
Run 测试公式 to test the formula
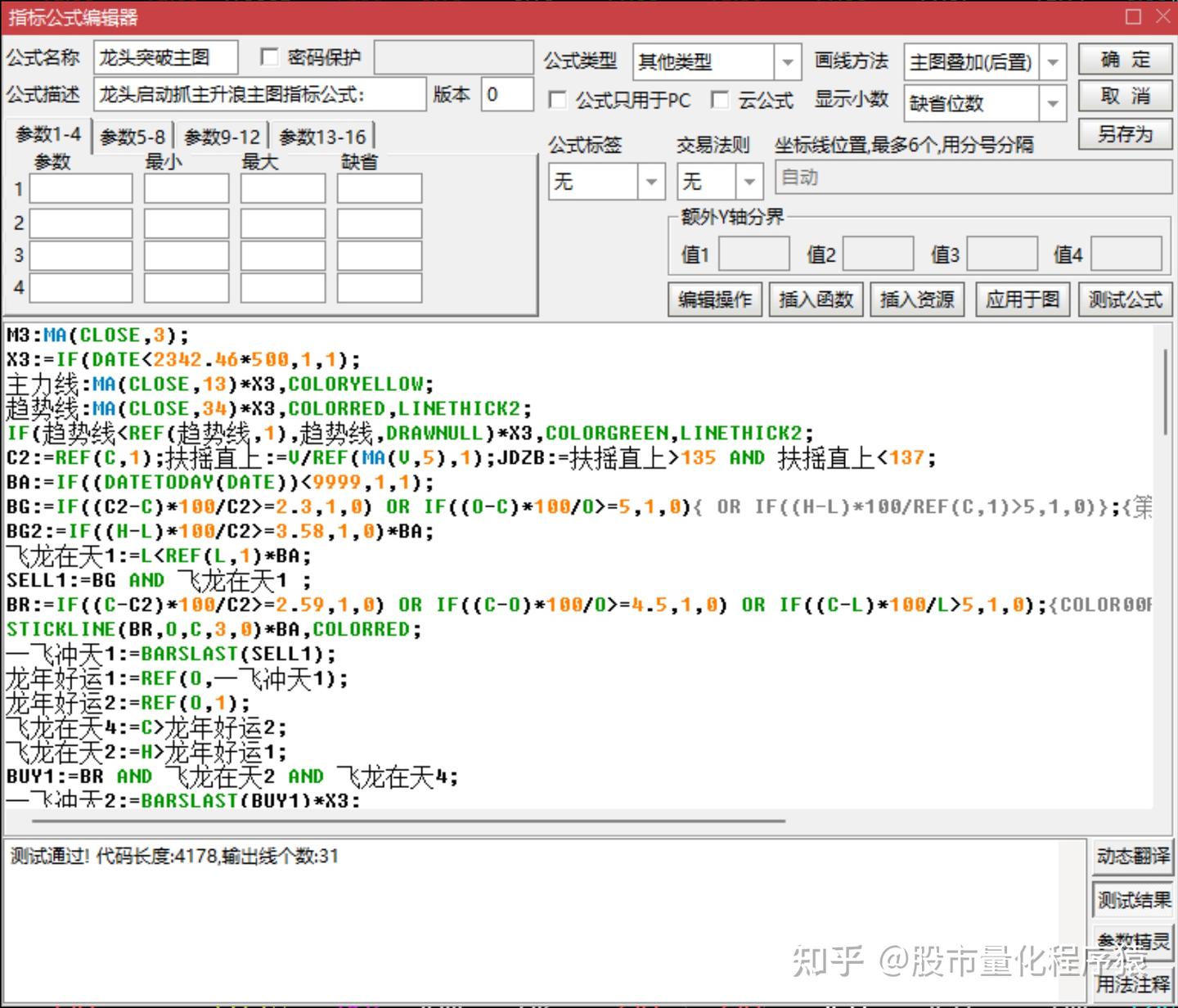pos(1125,299)
